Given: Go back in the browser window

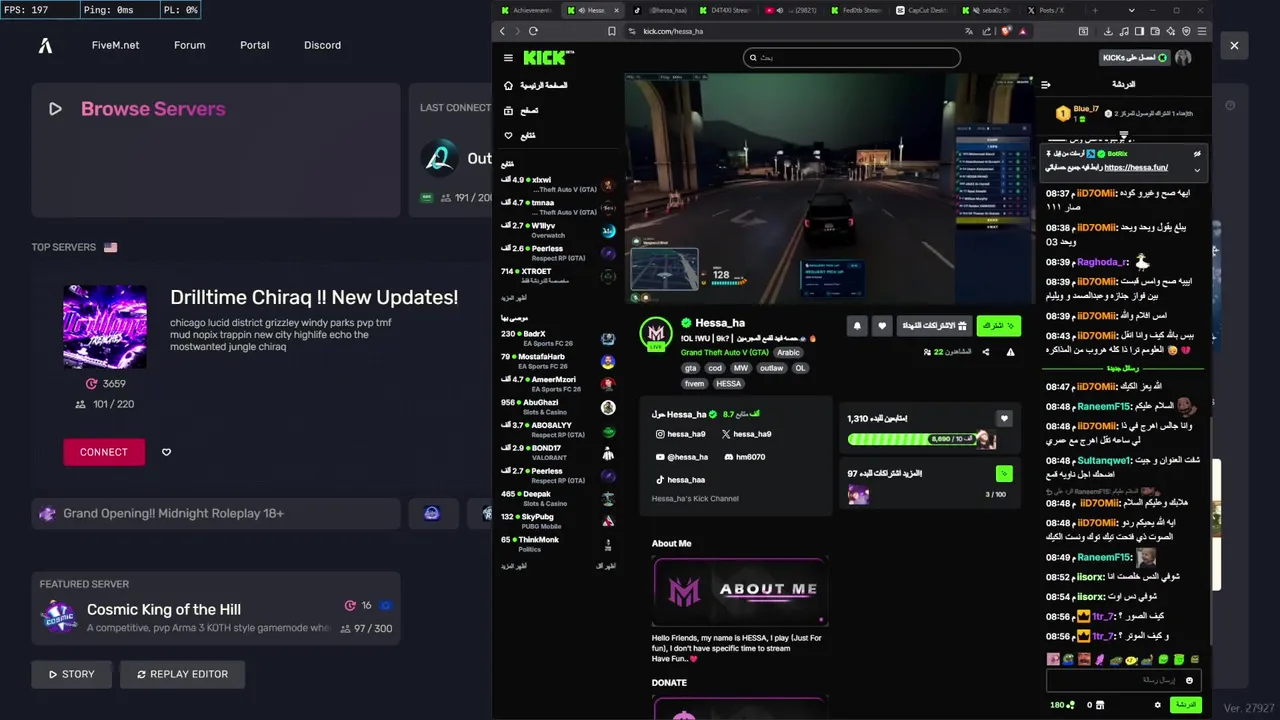Looking at the screenshot, I should click(502, 31).
